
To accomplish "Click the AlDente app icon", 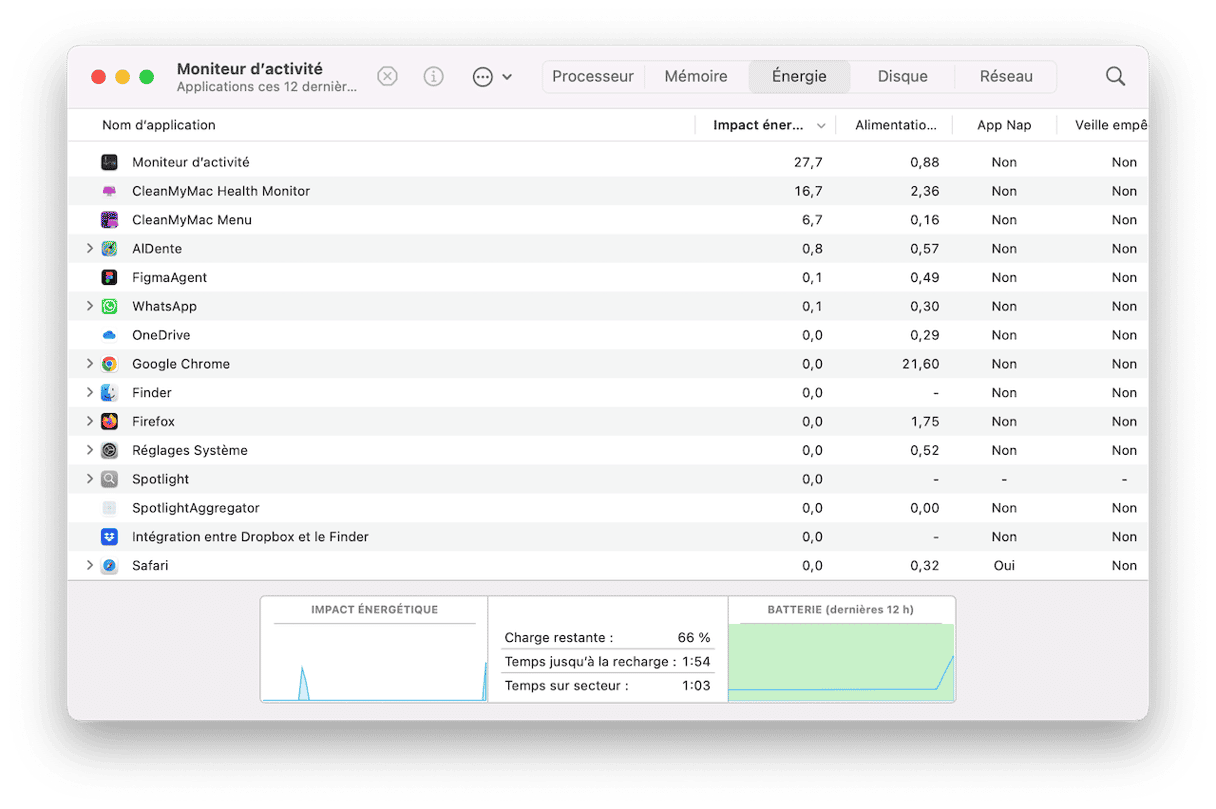I will (x=110, y=249).
